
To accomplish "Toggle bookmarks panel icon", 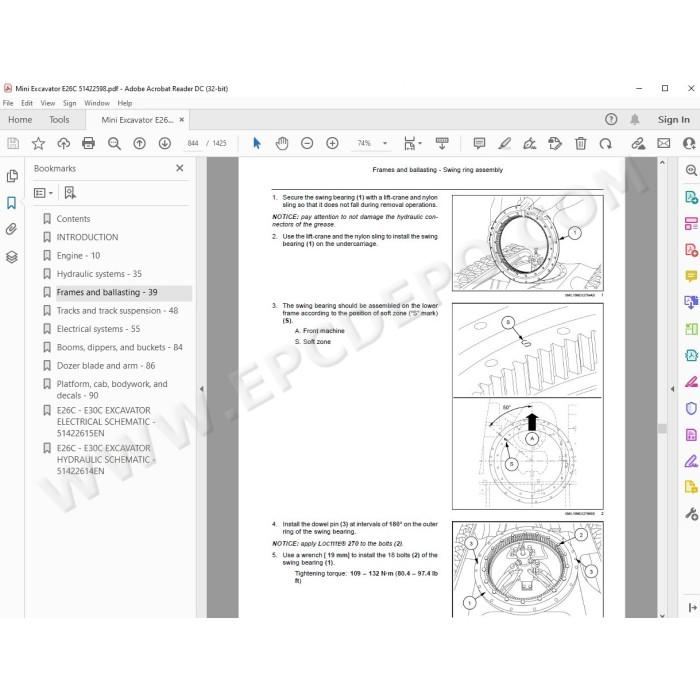I will coord(12,203).
